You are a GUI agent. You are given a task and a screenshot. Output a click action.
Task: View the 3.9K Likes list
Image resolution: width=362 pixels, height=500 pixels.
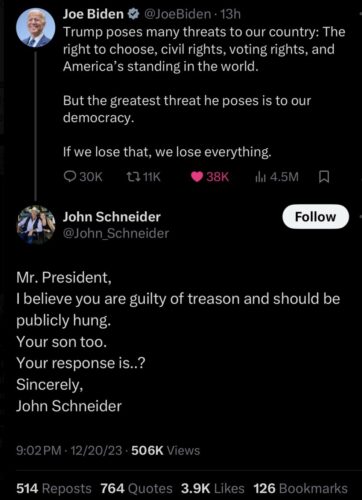[x=213, y=488]
